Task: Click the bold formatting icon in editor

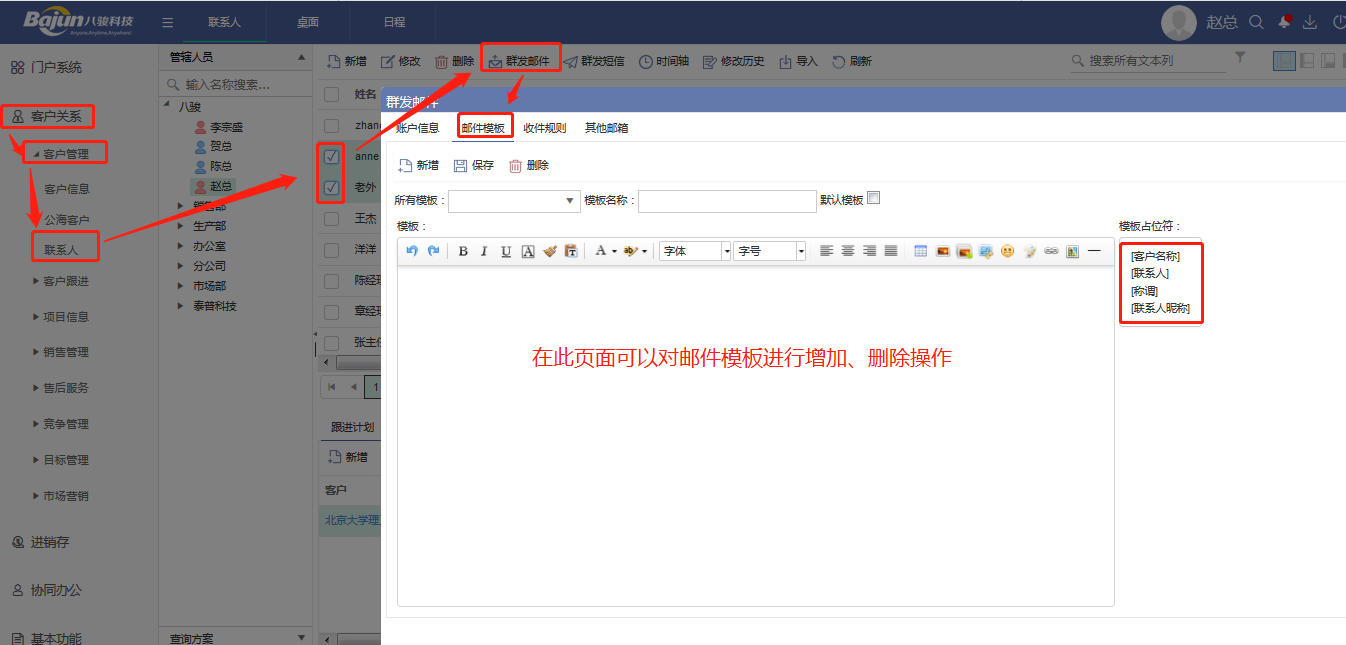Action: [x=463, y=251]
